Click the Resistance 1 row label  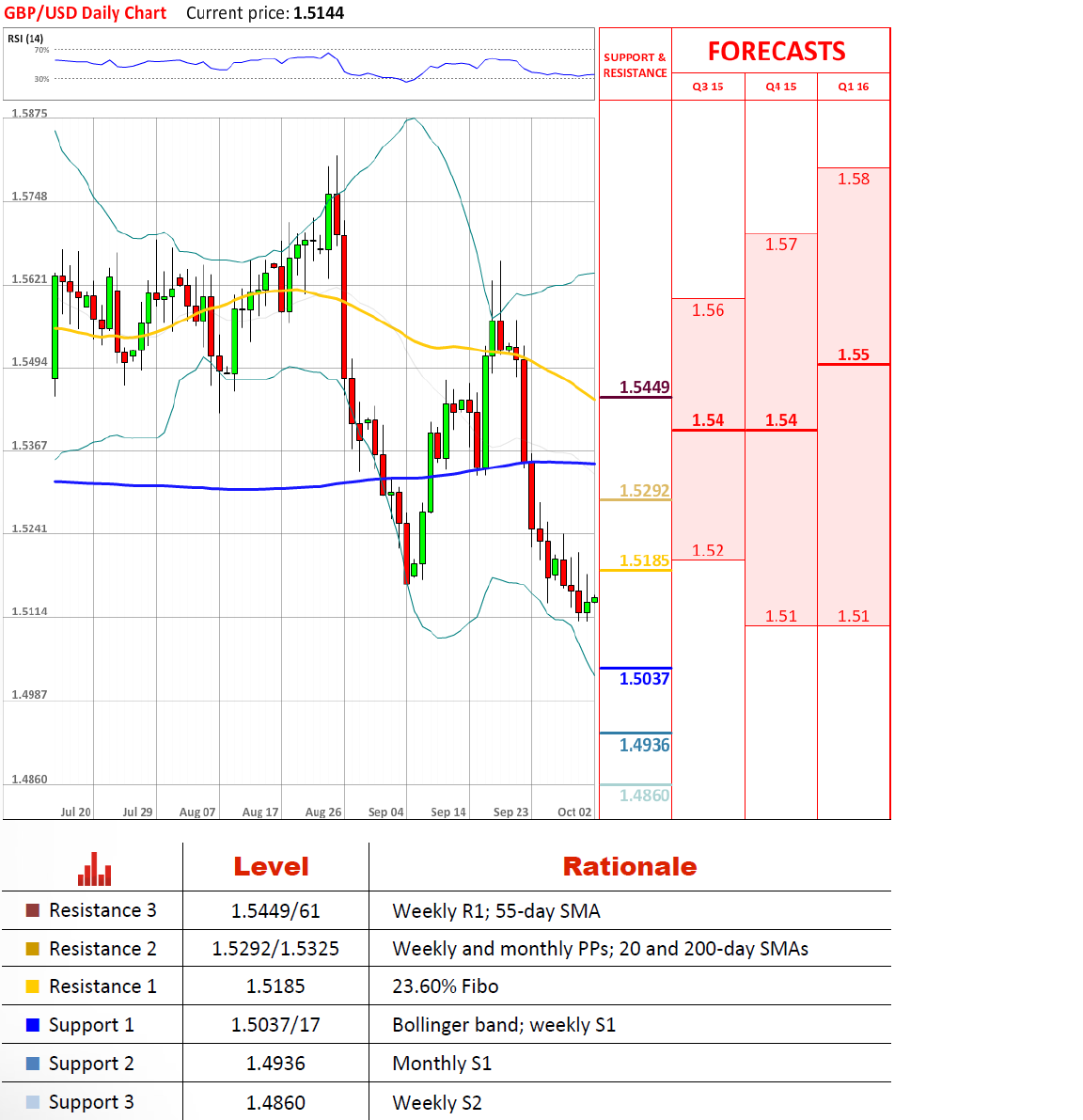(x=102, y=986)
